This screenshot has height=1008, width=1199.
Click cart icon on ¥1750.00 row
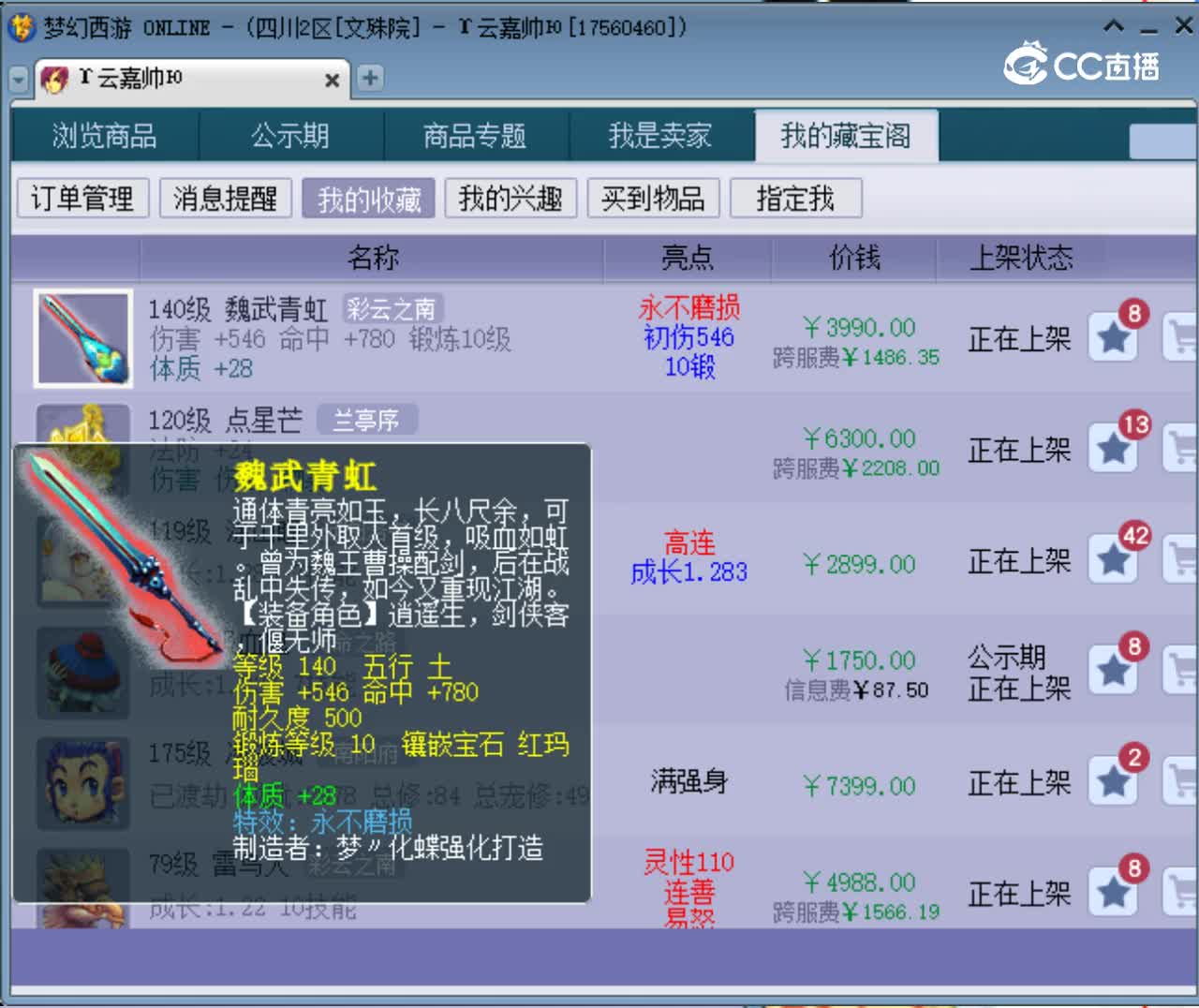pos(1181,672)
